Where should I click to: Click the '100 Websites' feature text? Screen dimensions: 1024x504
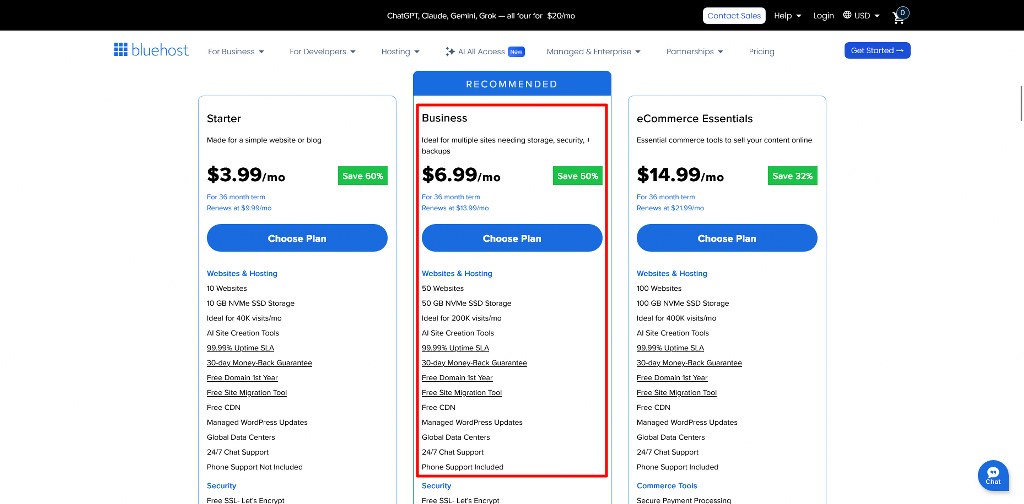659,289
